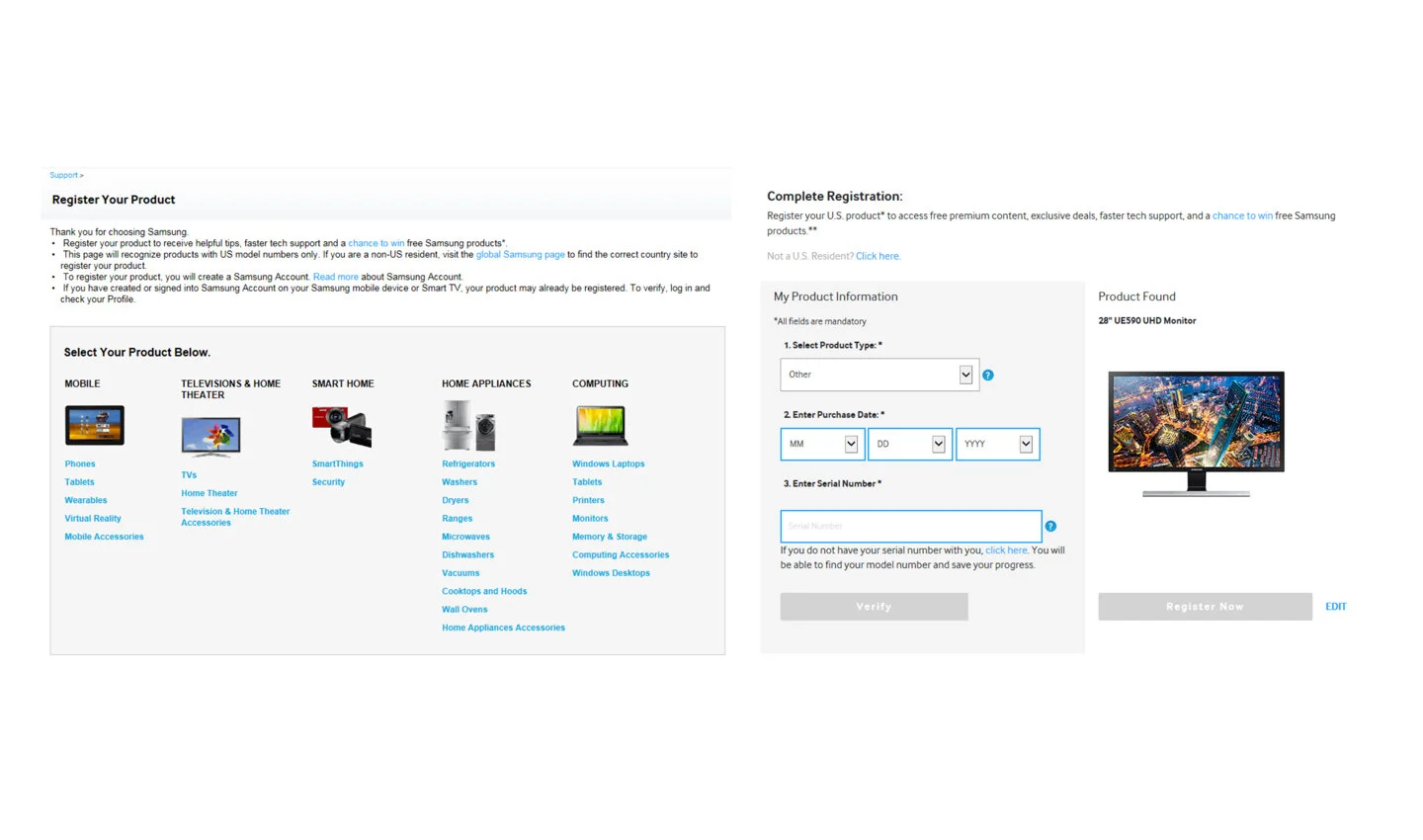Click the '28" UE590 UHD Monitor' product name
This screenshot has height=840, width=1423.
pos(1147,321)
